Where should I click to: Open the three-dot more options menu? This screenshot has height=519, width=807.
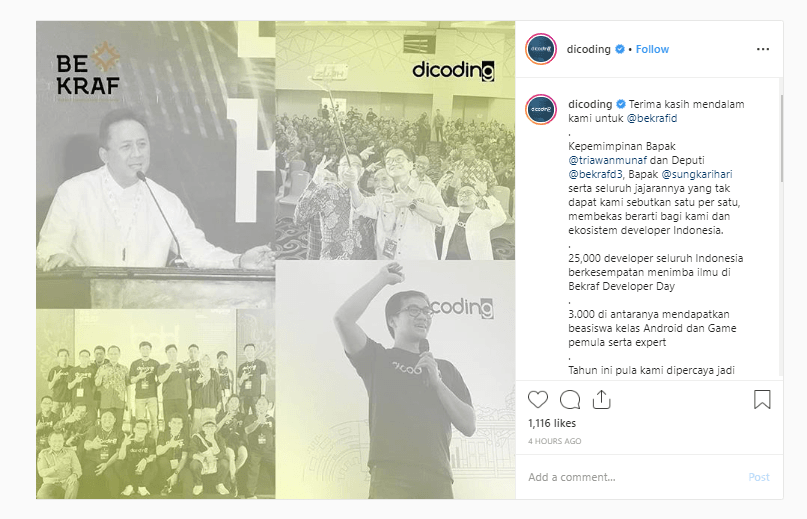(763, 49)
